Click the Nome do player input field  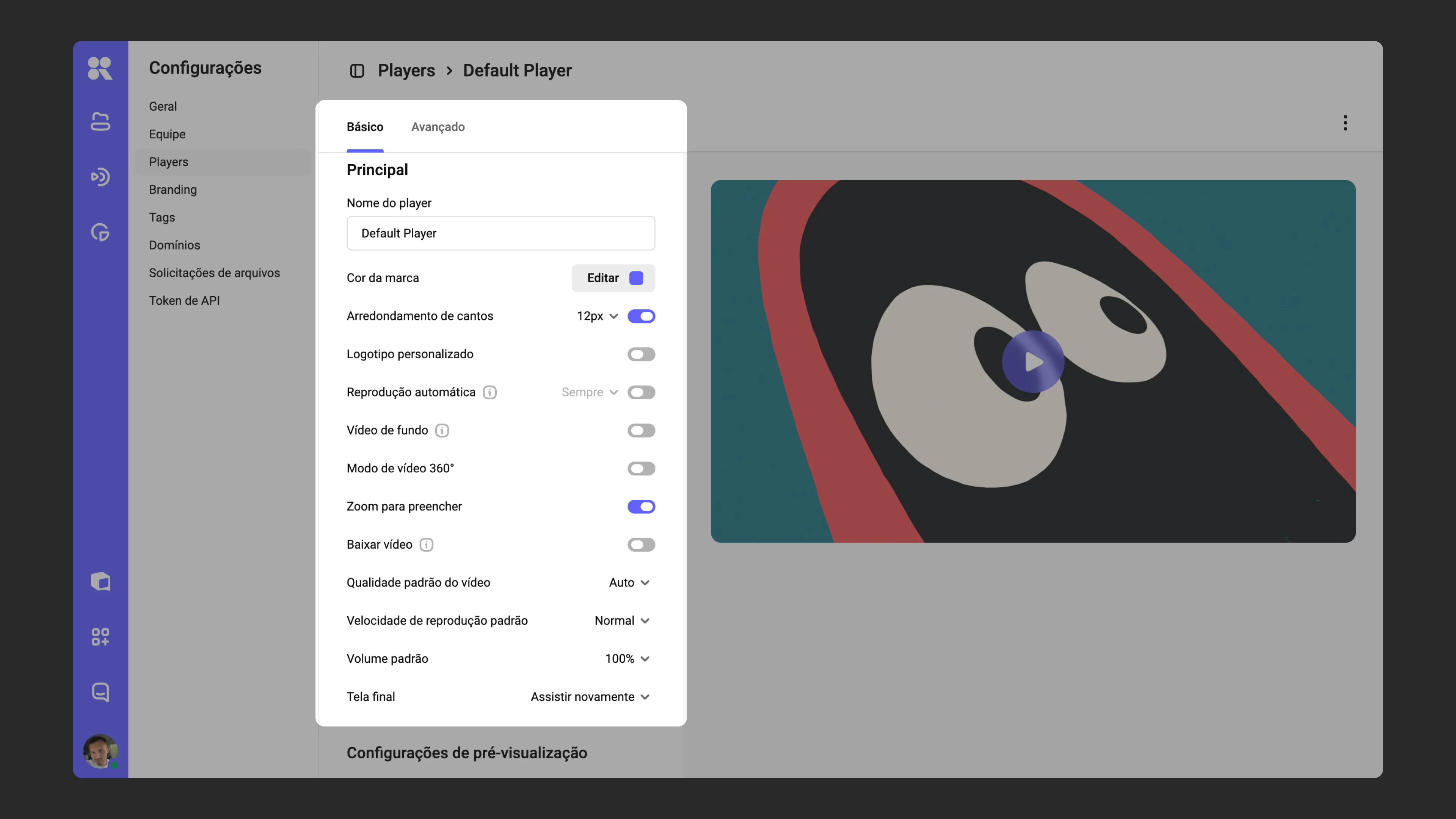pyautogui.click(x=500, y=234)
